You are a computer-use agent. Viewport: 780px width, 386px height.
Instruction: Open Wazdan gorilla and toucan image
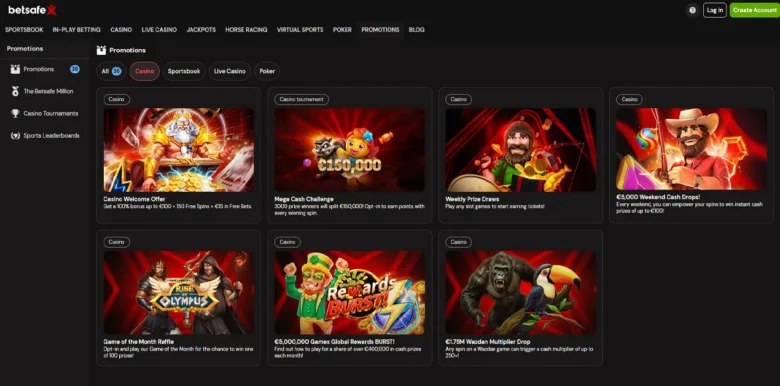pyautogui.click(x=520, y=292)
